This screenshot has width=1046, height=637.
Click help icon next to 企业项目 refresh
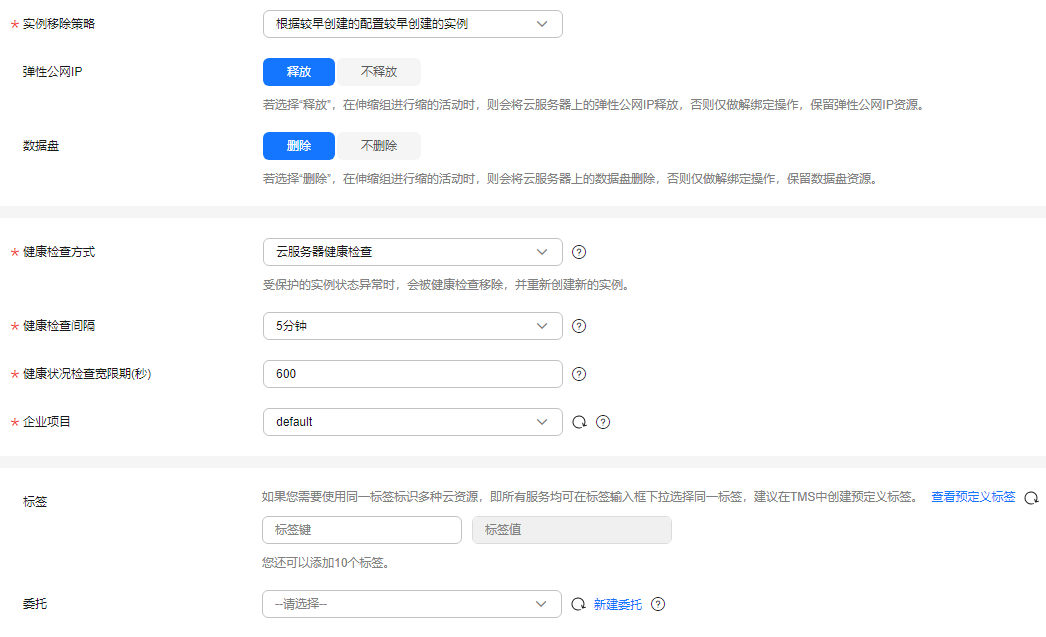(603, 422)
